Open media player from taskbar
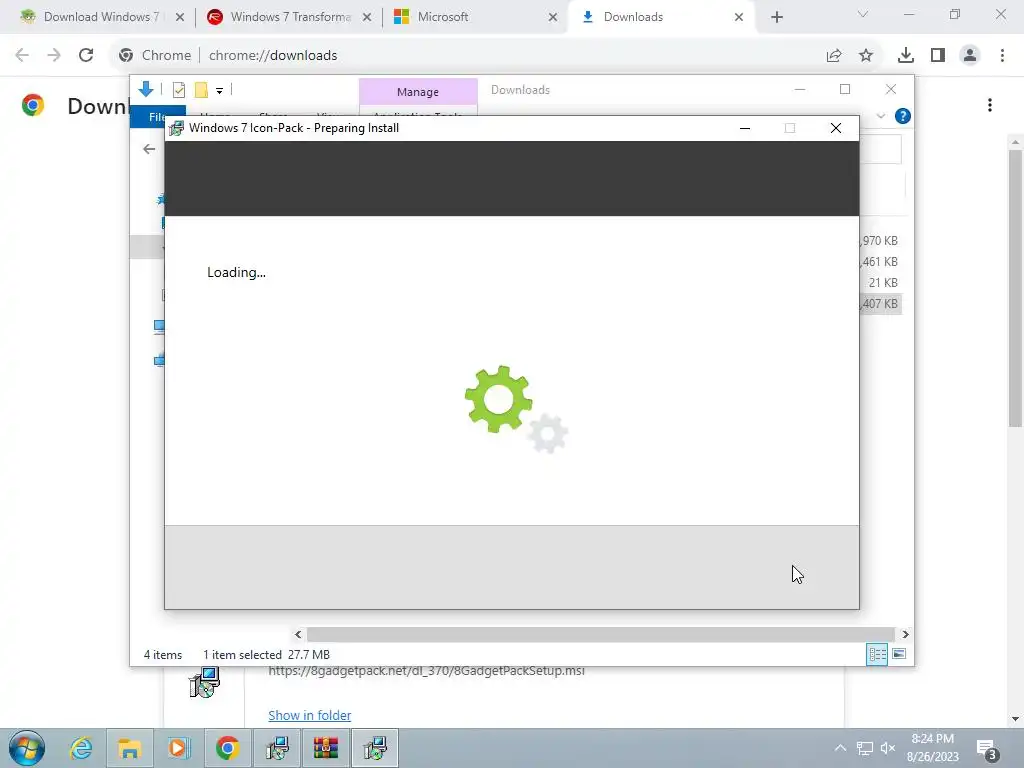The image size is (1024, 768). click(x=178, y=748)
